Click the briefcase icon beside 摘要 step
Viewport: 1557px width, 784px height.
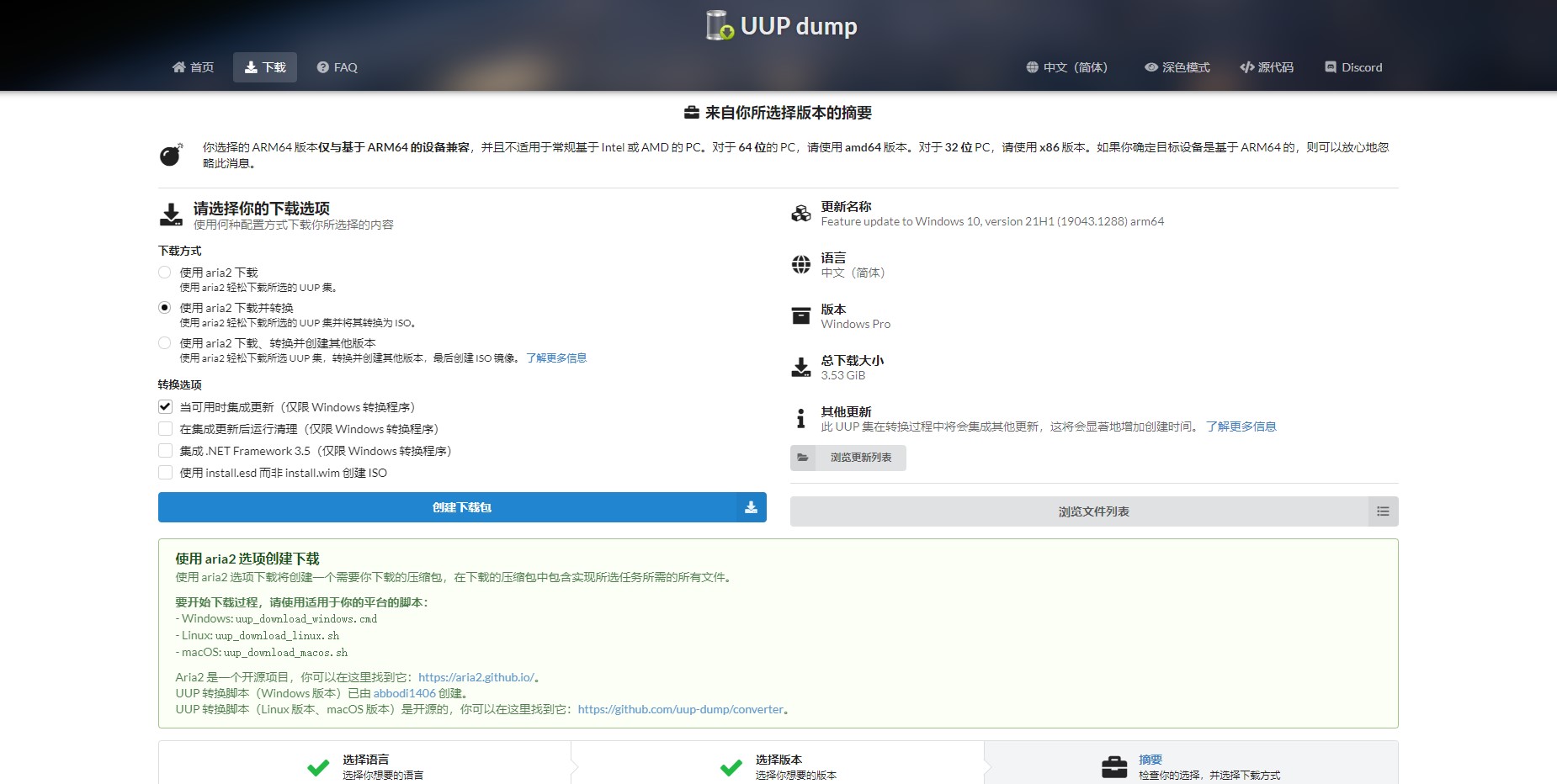[1114, 767]
